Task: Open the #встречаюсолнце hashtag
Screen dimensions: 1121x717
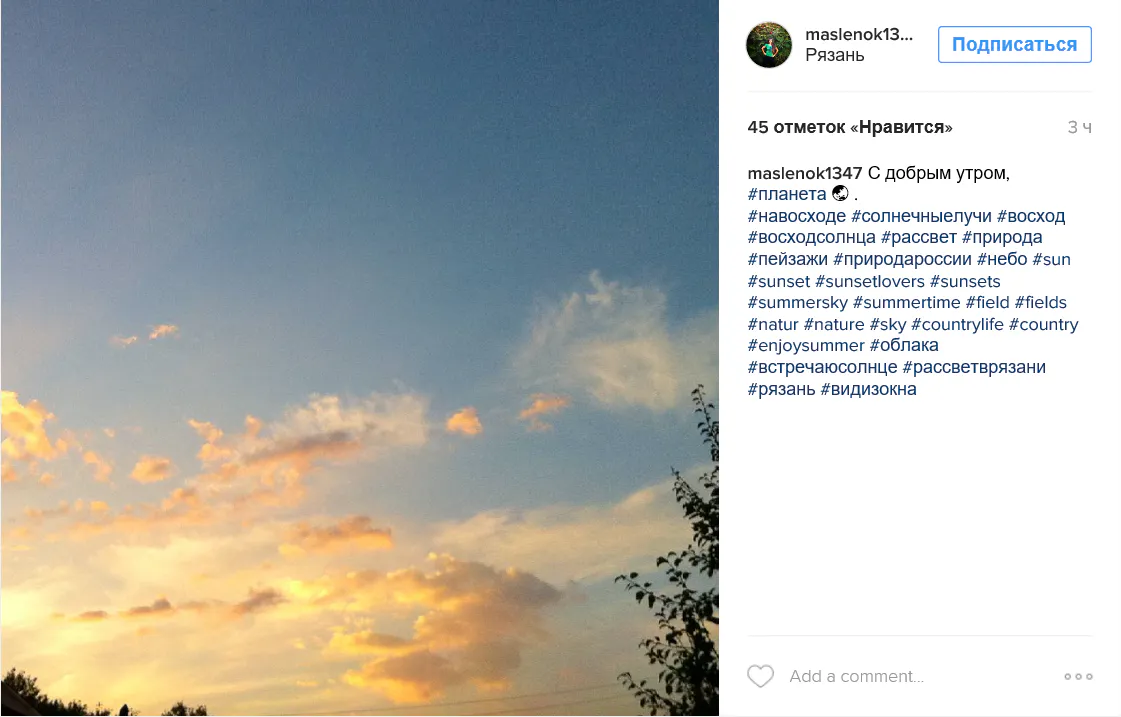Action: point(822,367)
